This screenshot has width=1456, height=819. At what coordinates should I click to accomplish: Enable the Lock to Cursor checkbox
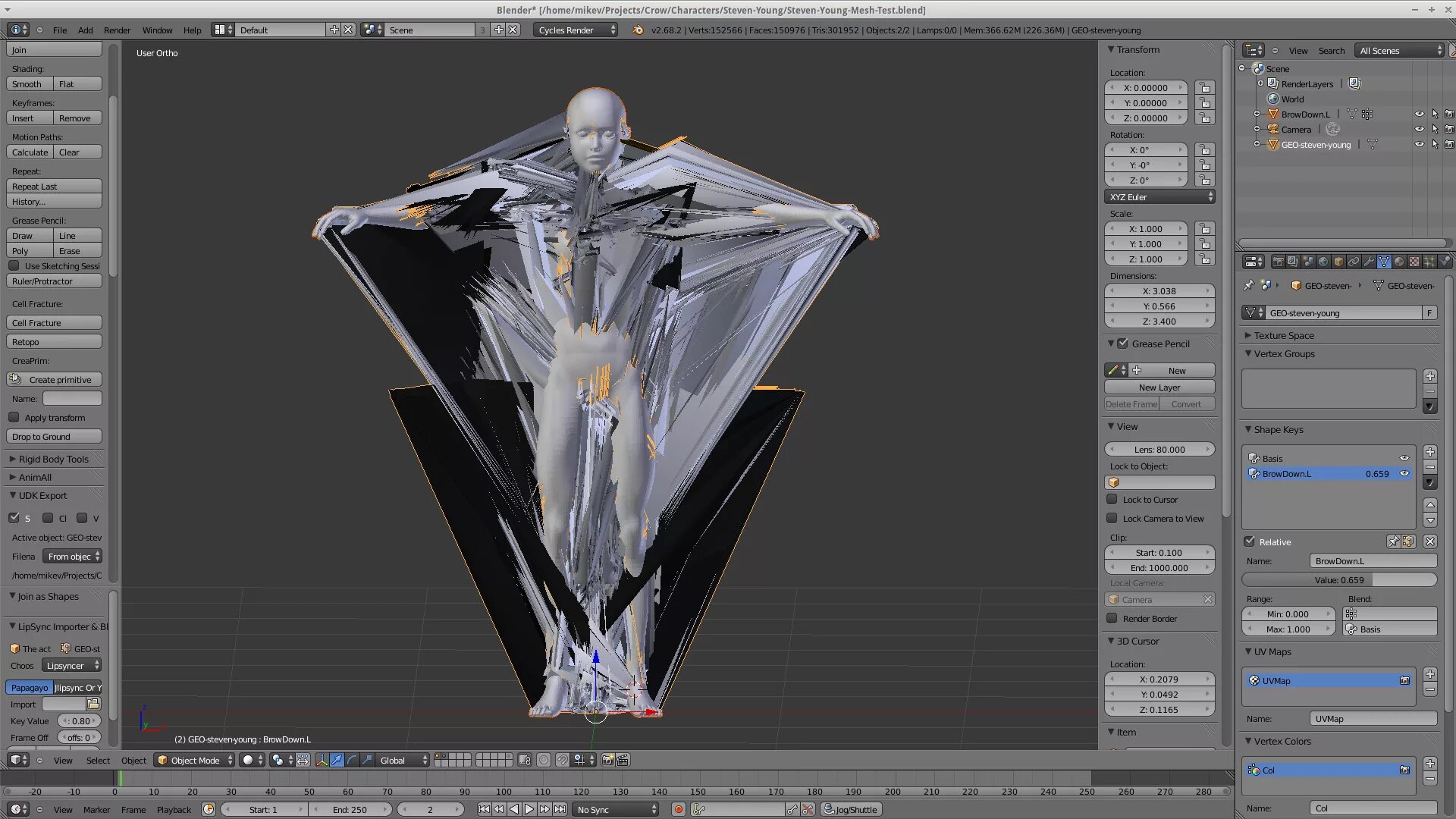pos(1112,500)
